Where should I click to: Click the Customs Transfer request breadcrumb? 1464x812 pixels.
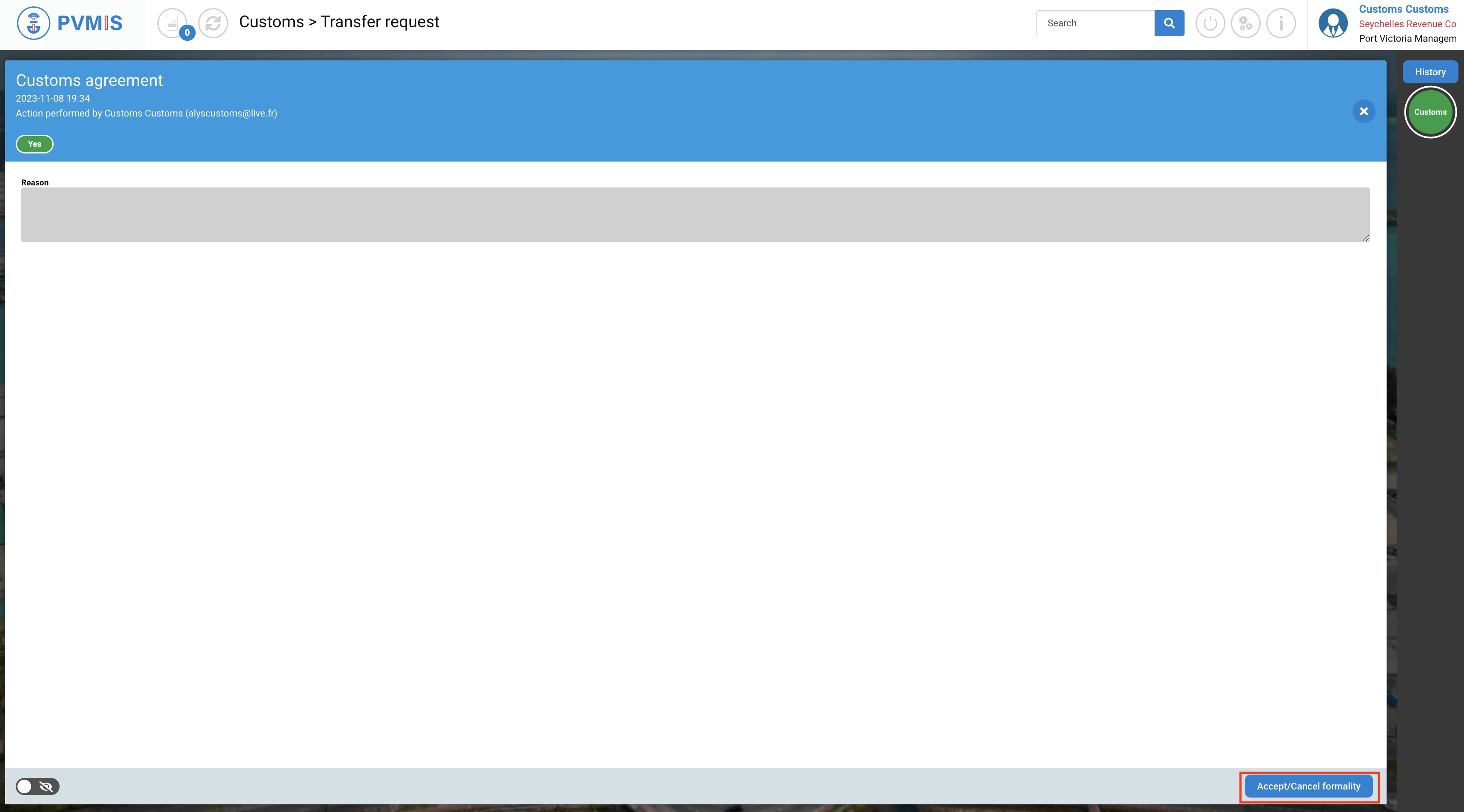coord(339,22)
